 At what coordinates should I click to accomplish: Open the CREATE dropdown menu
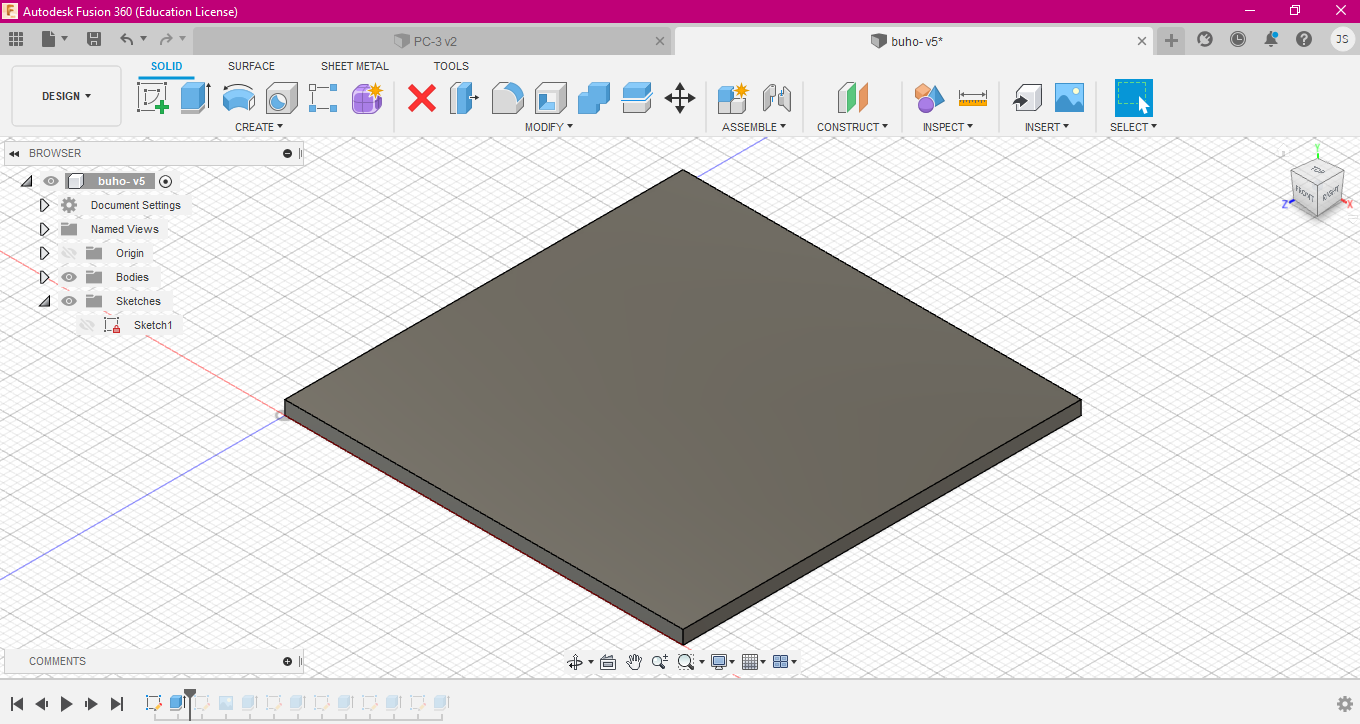(x=259, y=127)
